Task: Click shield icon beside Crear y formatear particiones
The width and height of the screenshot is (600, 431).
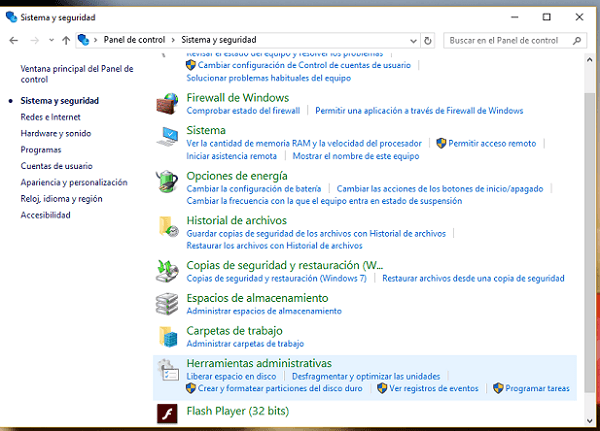Action: (x=191, y=388)
